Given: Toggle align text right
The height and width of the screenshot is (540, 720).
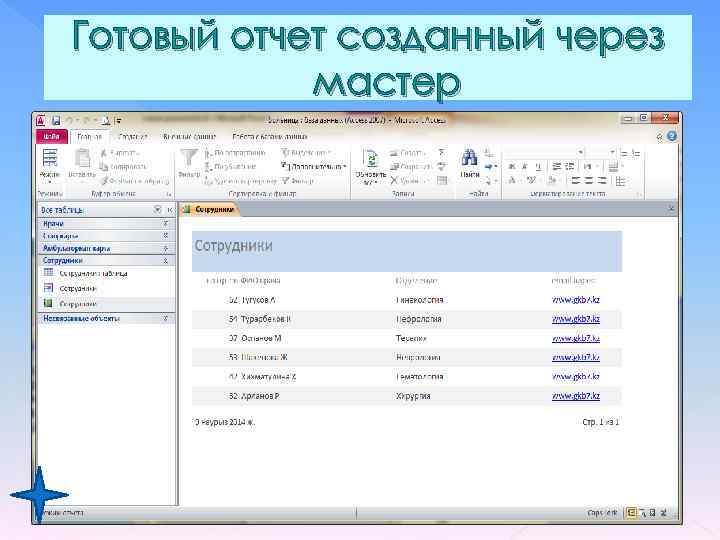Looking at the screenshot, I should (602, 180).
